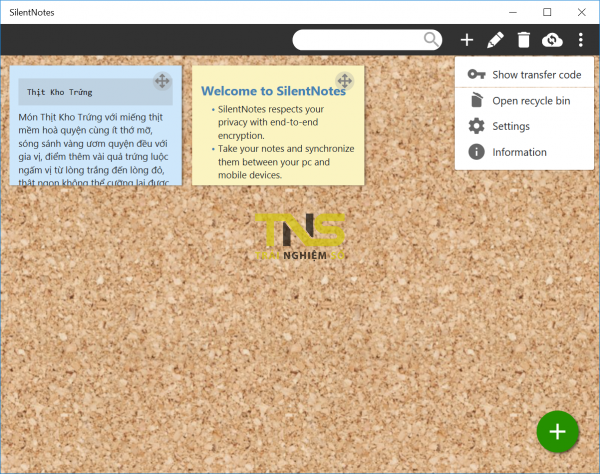600x474 pixels.
Task: Minimize the SilentNotes window
Action: point(513,12)
